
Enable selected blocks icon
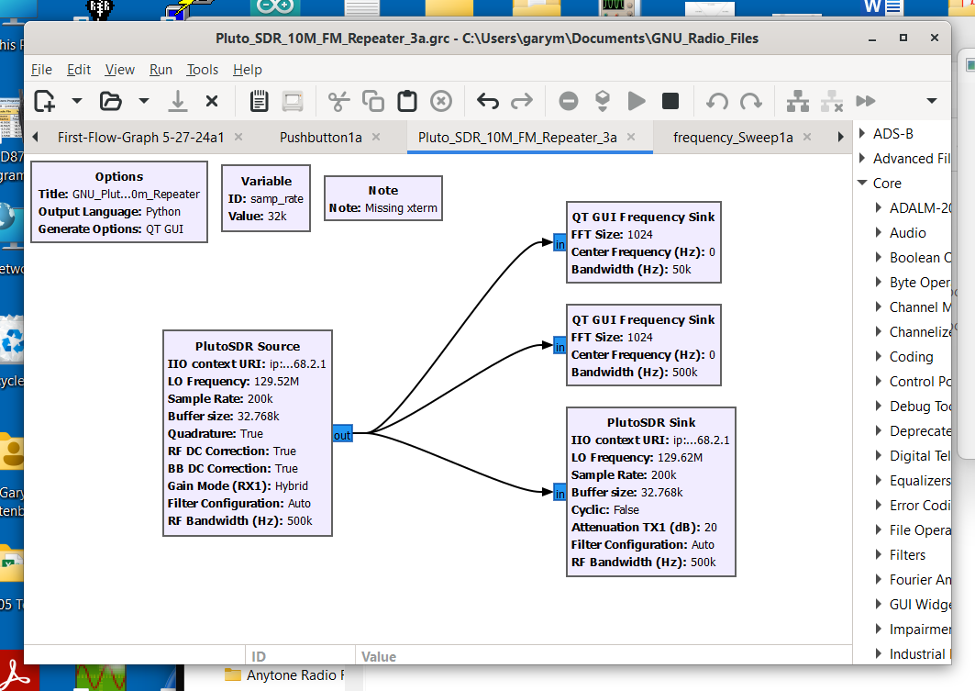(x=798, y=101)
